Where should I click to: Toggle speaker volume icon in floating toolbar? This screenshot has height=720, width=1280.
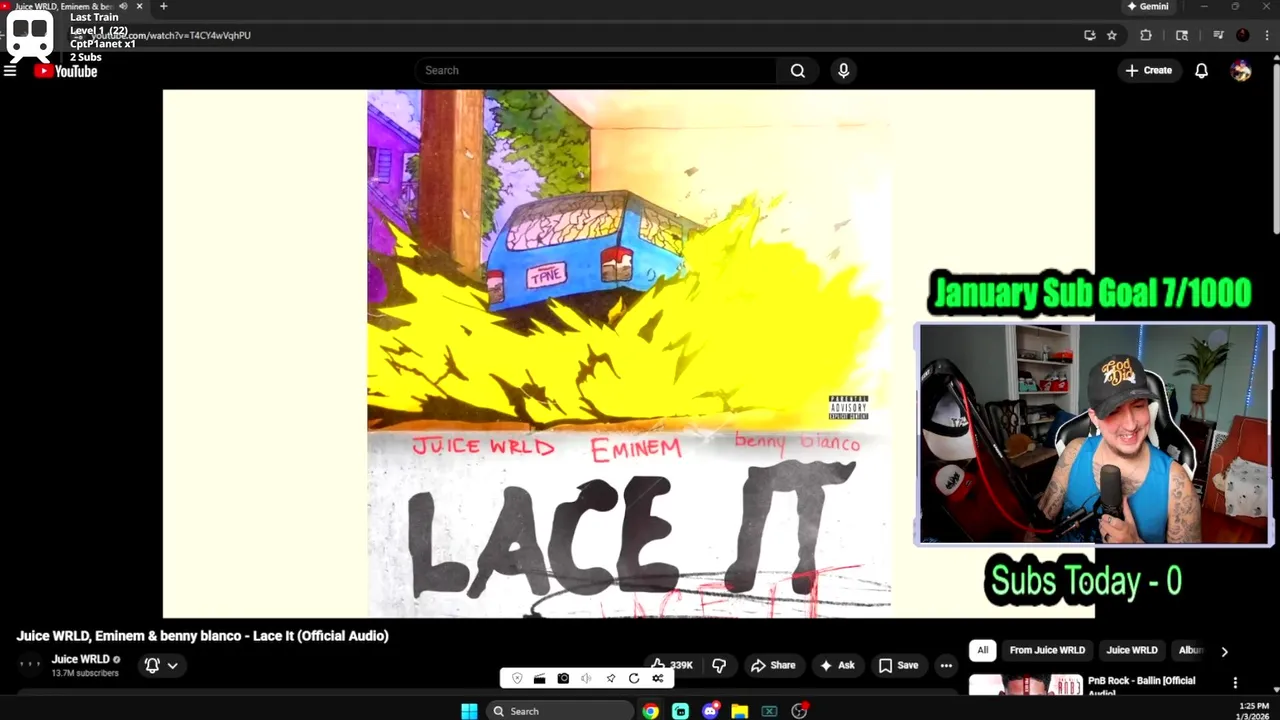[586, 678]
